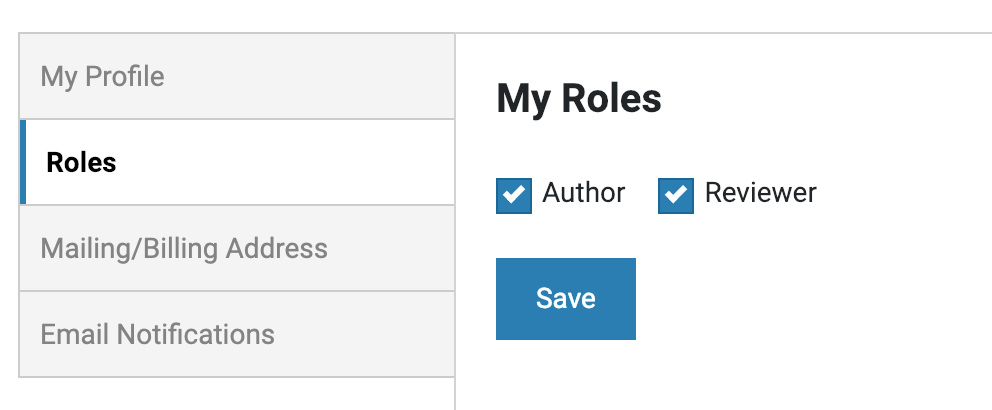This screenshot has height=410, width=992.
Task: Navigate to notification email preferences
Action: click(157, 334)
